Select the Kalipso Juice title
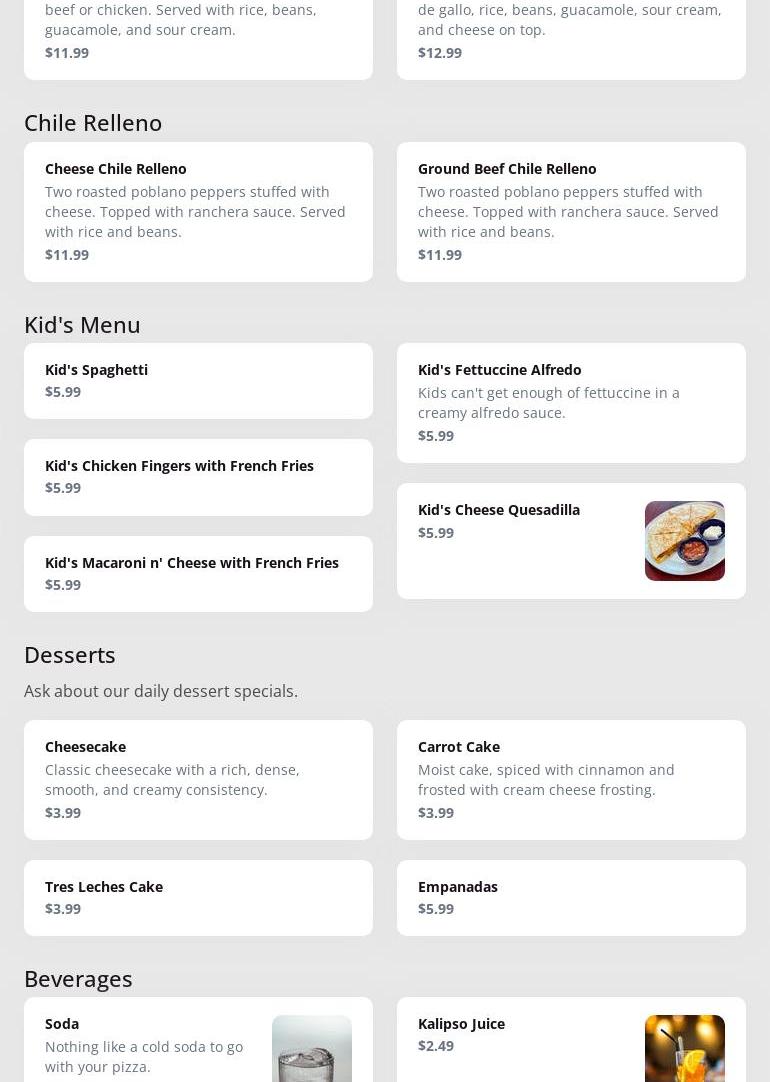The height and width of the screenshot is (1082, 770). [x=461, y=1024]
